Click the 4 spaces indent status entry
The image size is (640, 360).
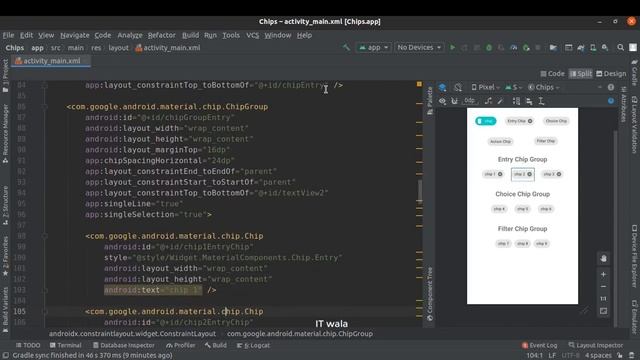click(x=598, y=356)
